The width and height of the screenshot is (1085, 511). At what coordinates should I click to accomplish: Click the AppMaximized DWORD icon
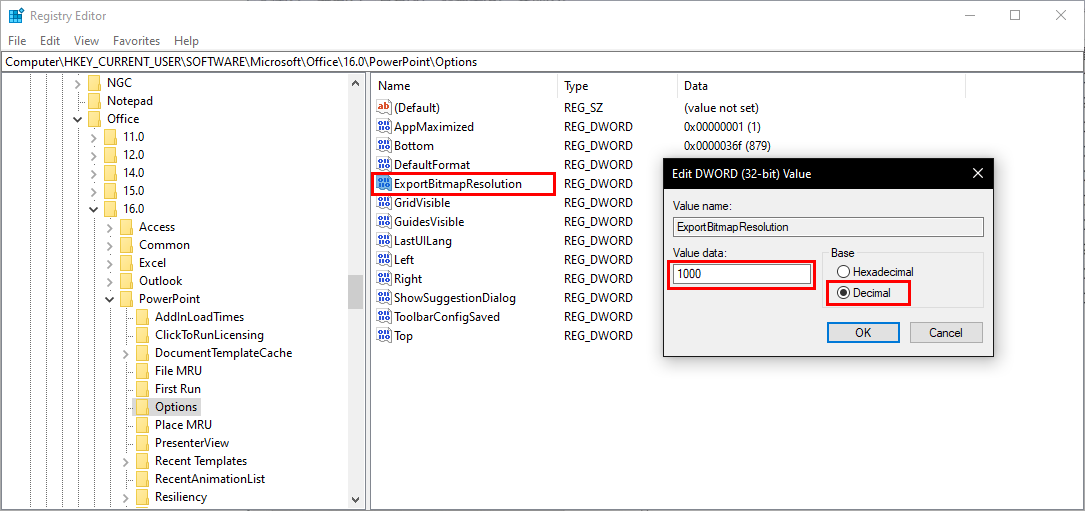[384, 127]
